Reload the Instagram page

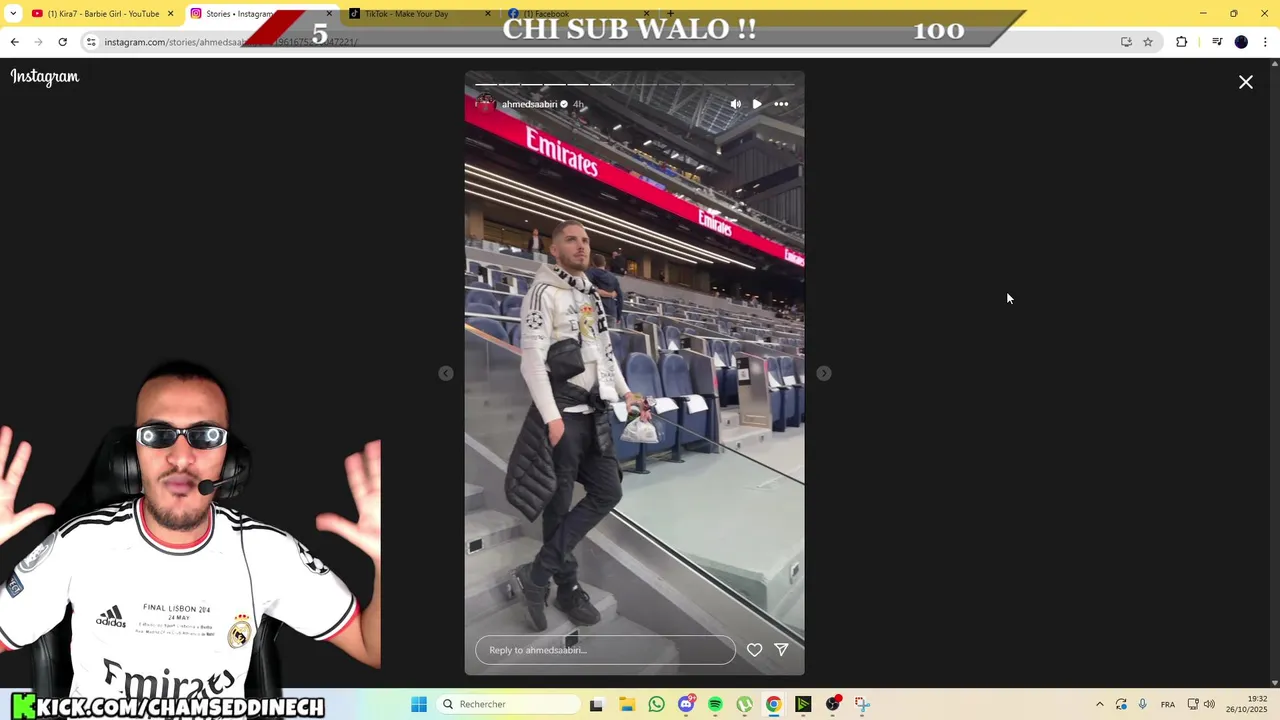(x=62, y=42)
